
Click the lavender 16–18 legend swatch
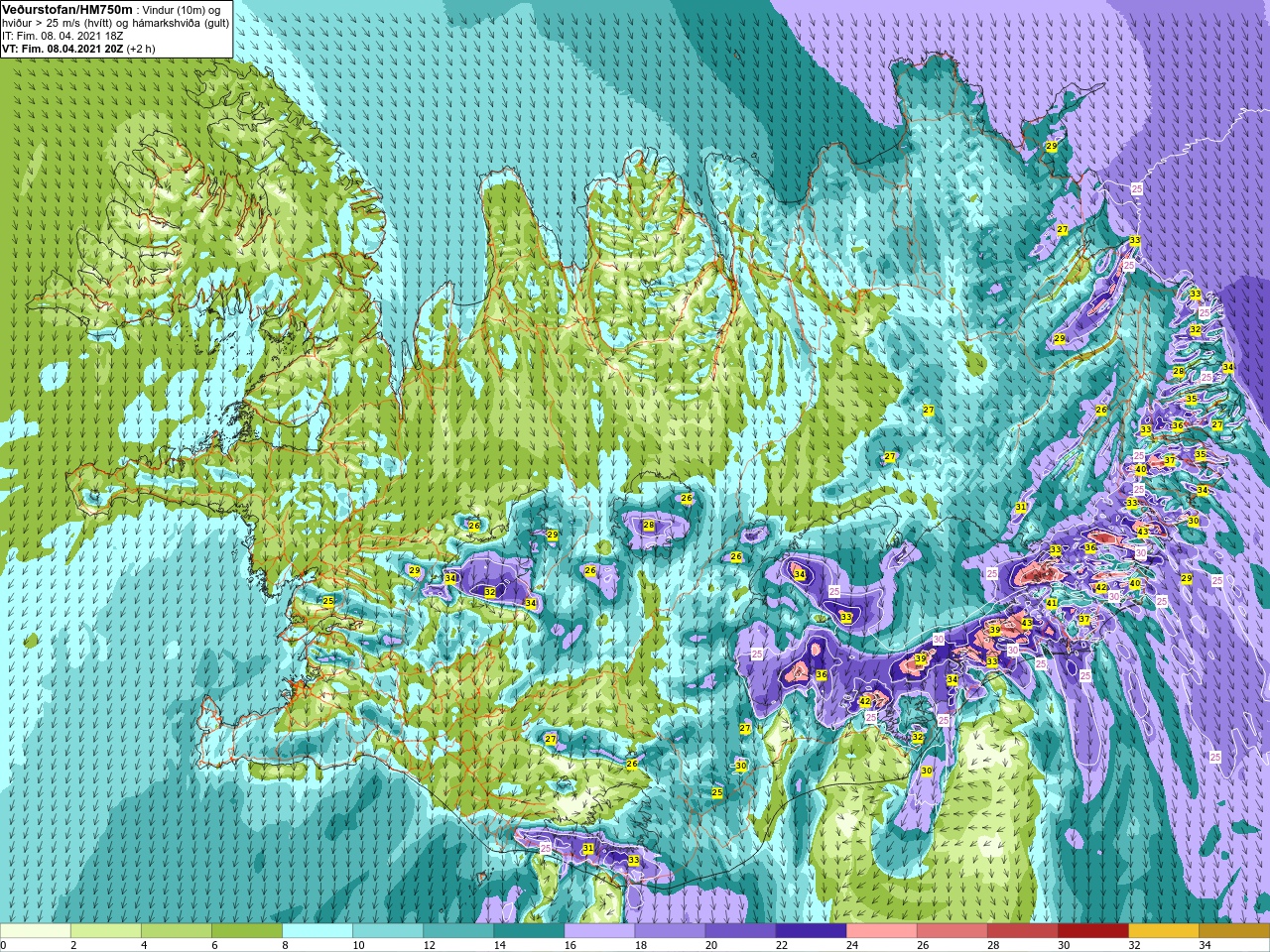[599, 931]
